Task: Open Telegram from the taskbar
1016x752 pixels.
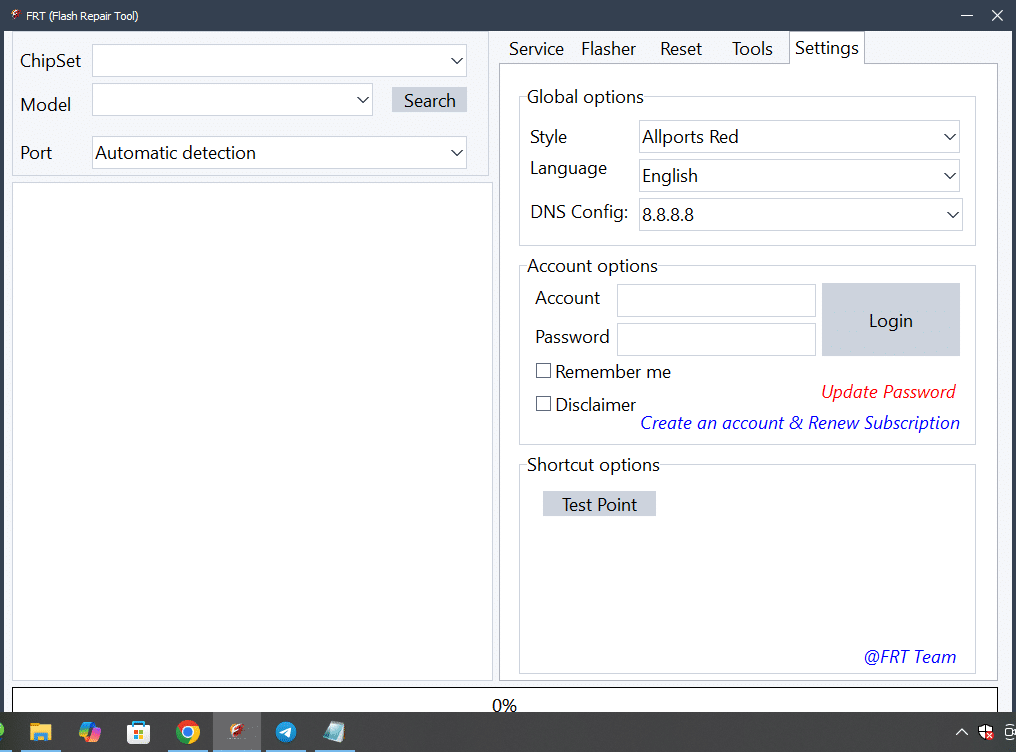Action: click(x=285, y=732)
